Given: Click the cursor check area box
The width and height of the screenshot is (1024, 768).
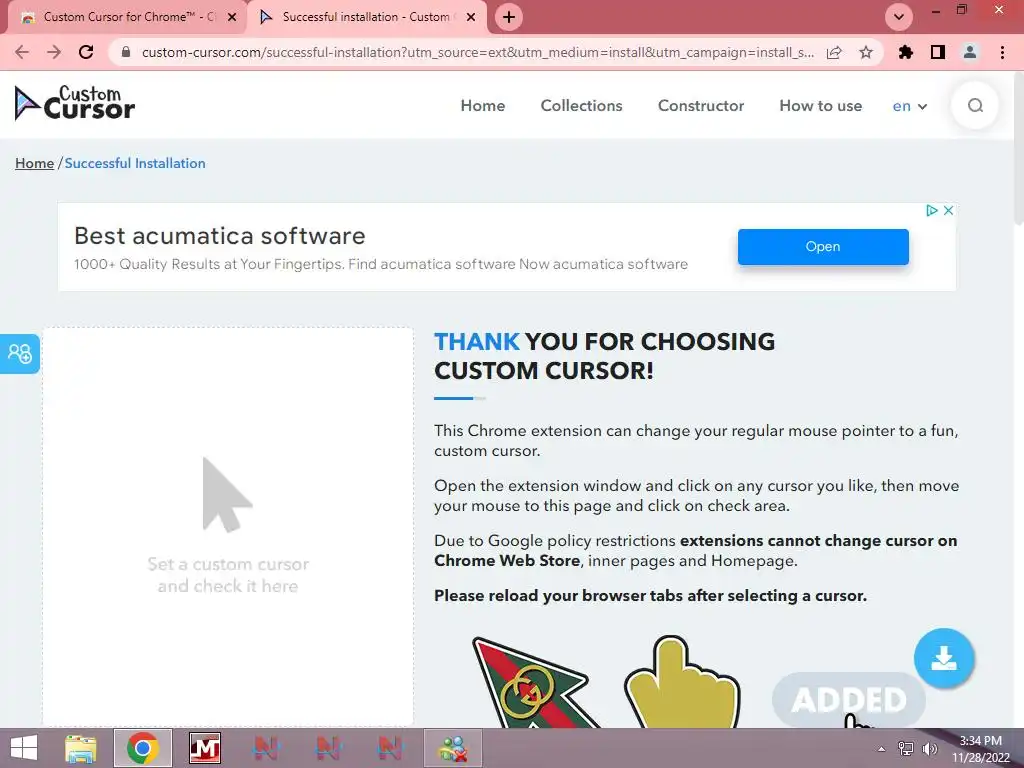Looking at the screenshot, I should point(228,527).
